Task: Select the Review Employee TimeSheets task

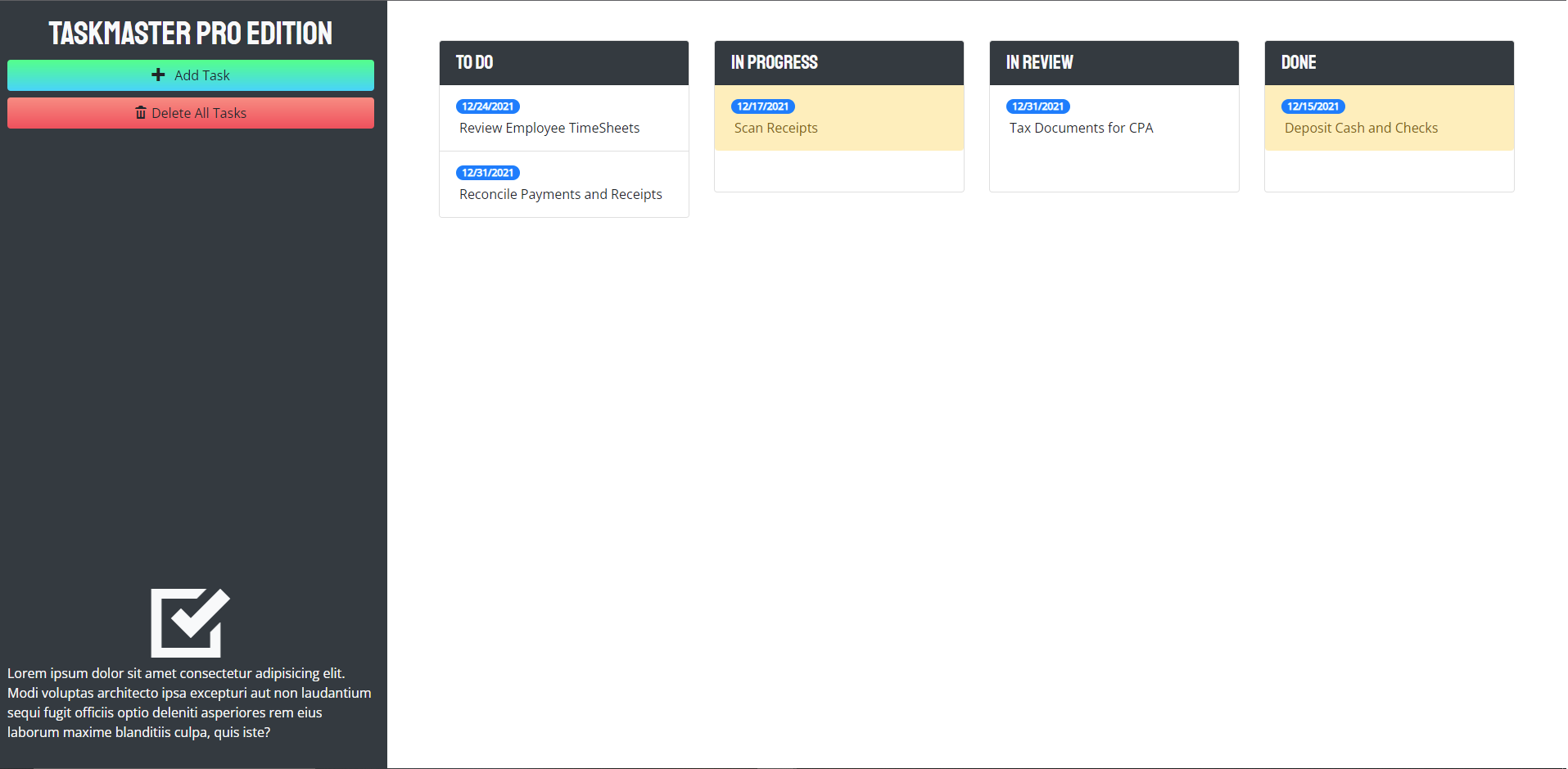Action: (x=549, y=128)
